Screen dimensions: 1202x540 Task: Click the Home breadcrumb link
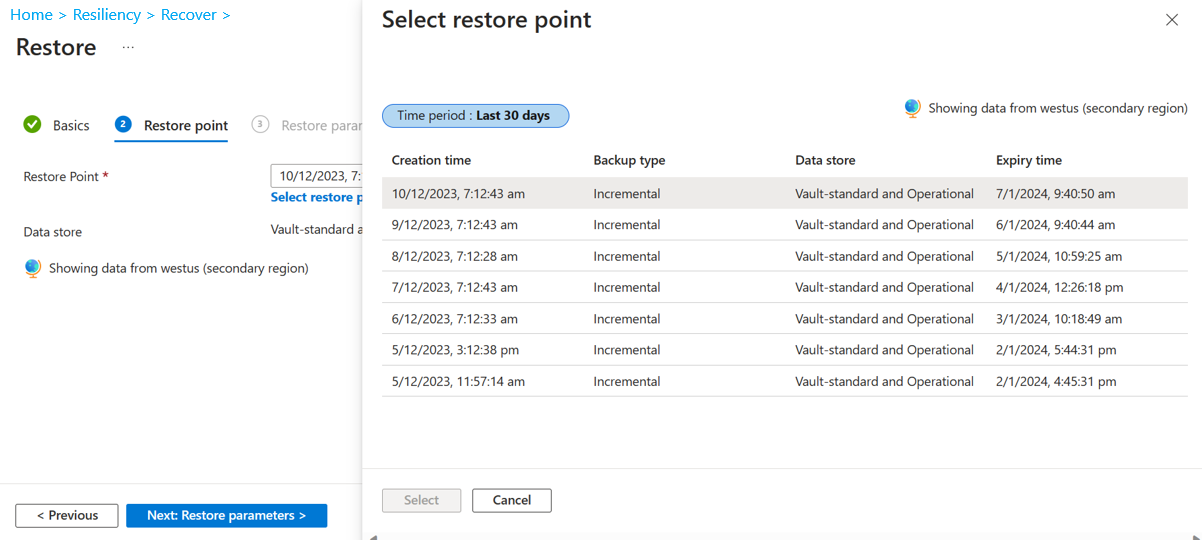tap(31, 15)
